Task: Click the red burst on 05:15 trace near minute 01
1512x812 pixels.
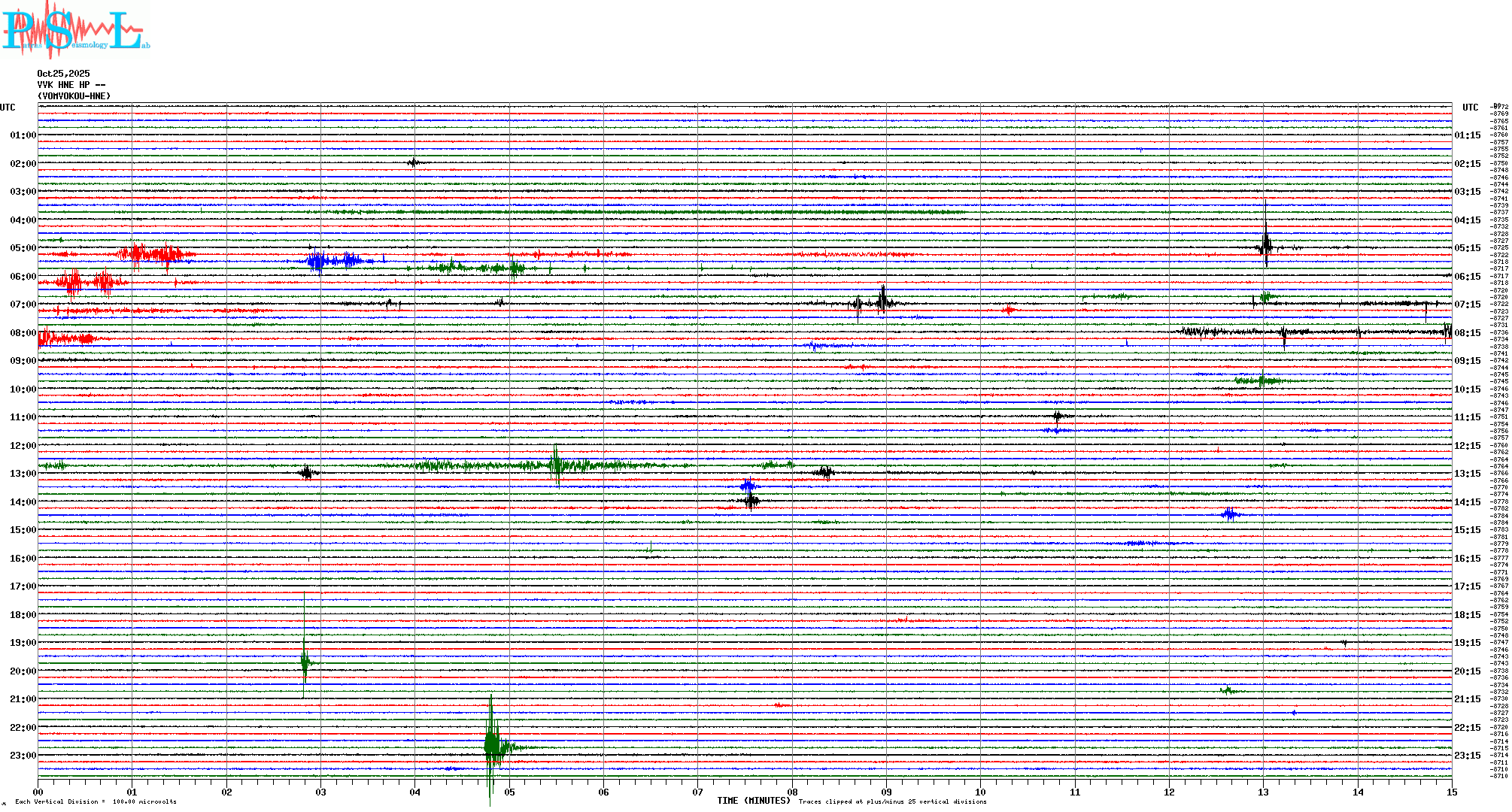Action: click(x=154, y=254)
